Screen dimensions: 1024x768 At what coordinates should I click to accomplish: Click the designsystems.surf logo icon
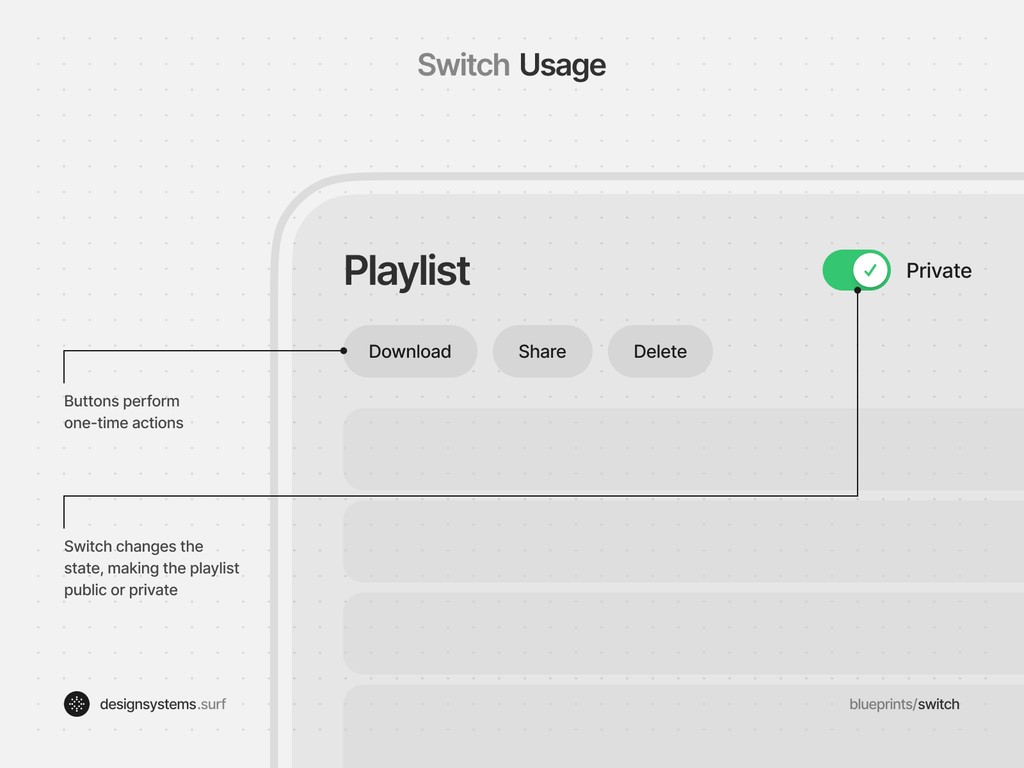(75, 704)
